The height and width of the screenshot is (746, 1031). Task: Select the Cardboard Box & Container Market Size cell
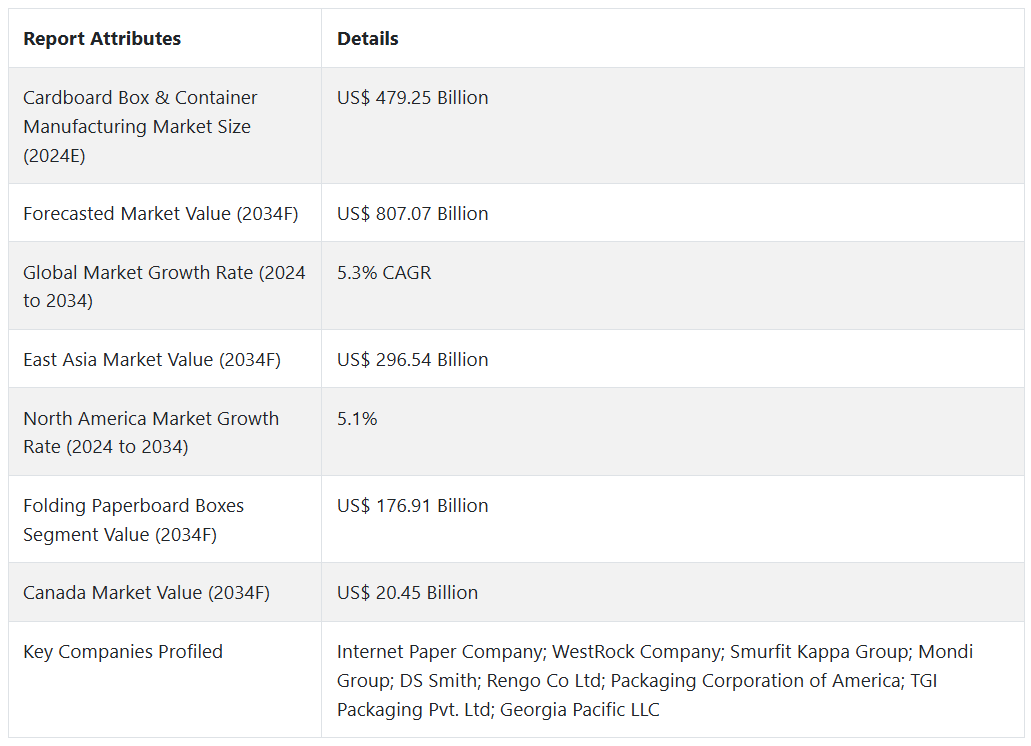(140, 126)
